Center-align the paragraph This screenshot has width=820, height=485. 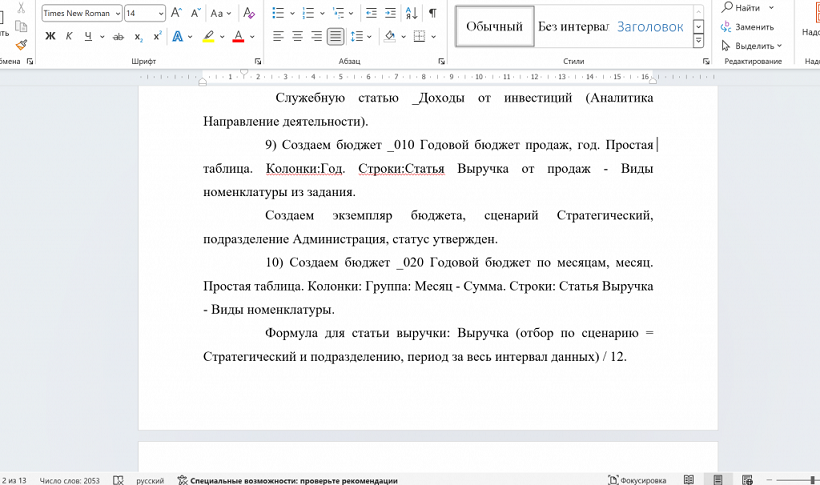click(x=297, y=36)
